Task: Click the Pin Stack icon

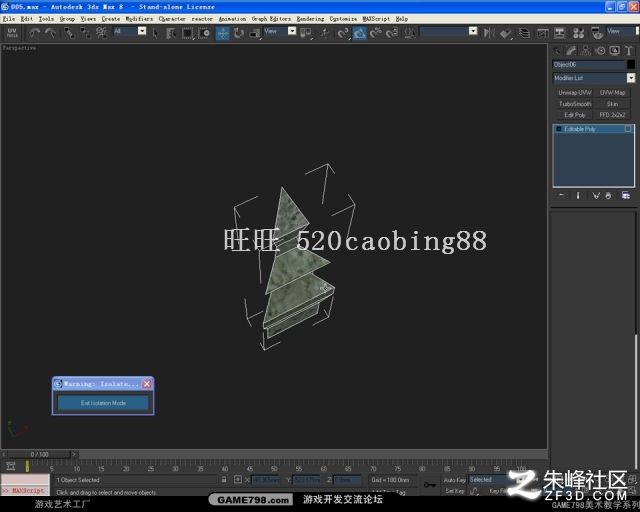Action: point(562,196)
